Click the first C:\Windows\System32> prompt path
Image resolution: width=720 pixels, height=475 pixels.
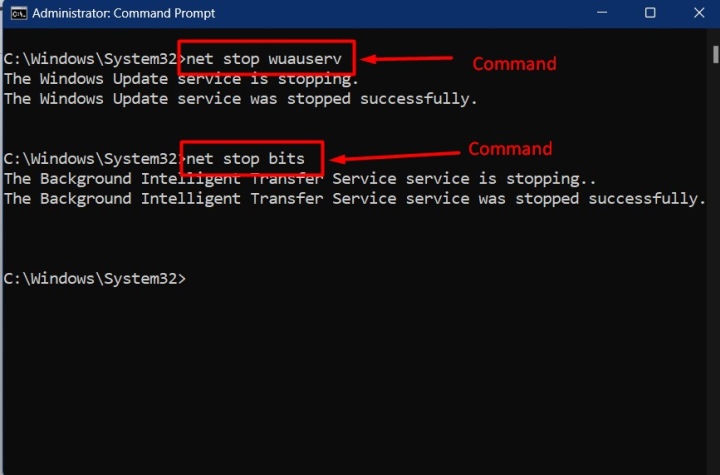pos(91,58)
